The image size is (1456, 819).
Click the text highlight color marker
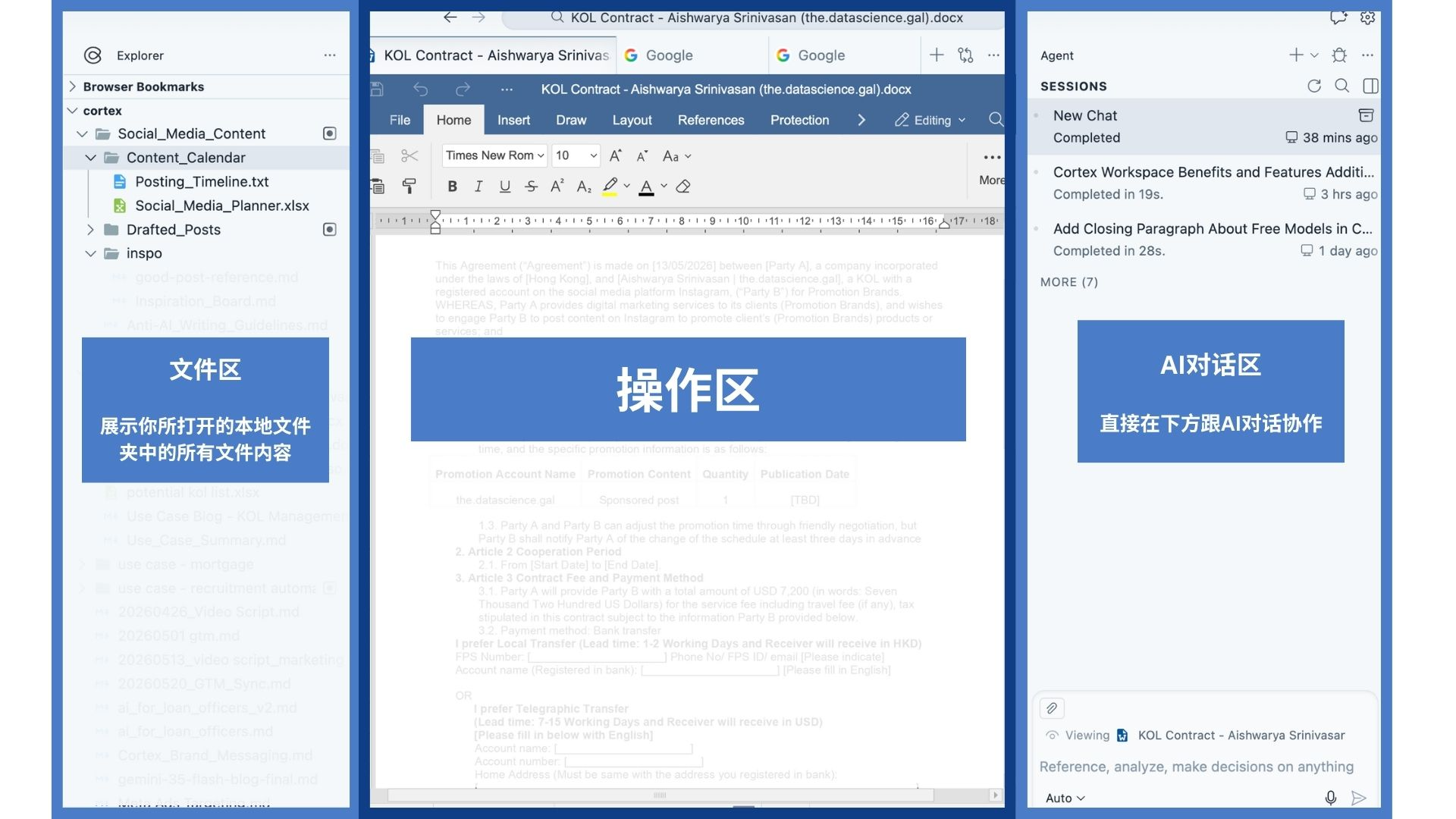pos(610,187)
